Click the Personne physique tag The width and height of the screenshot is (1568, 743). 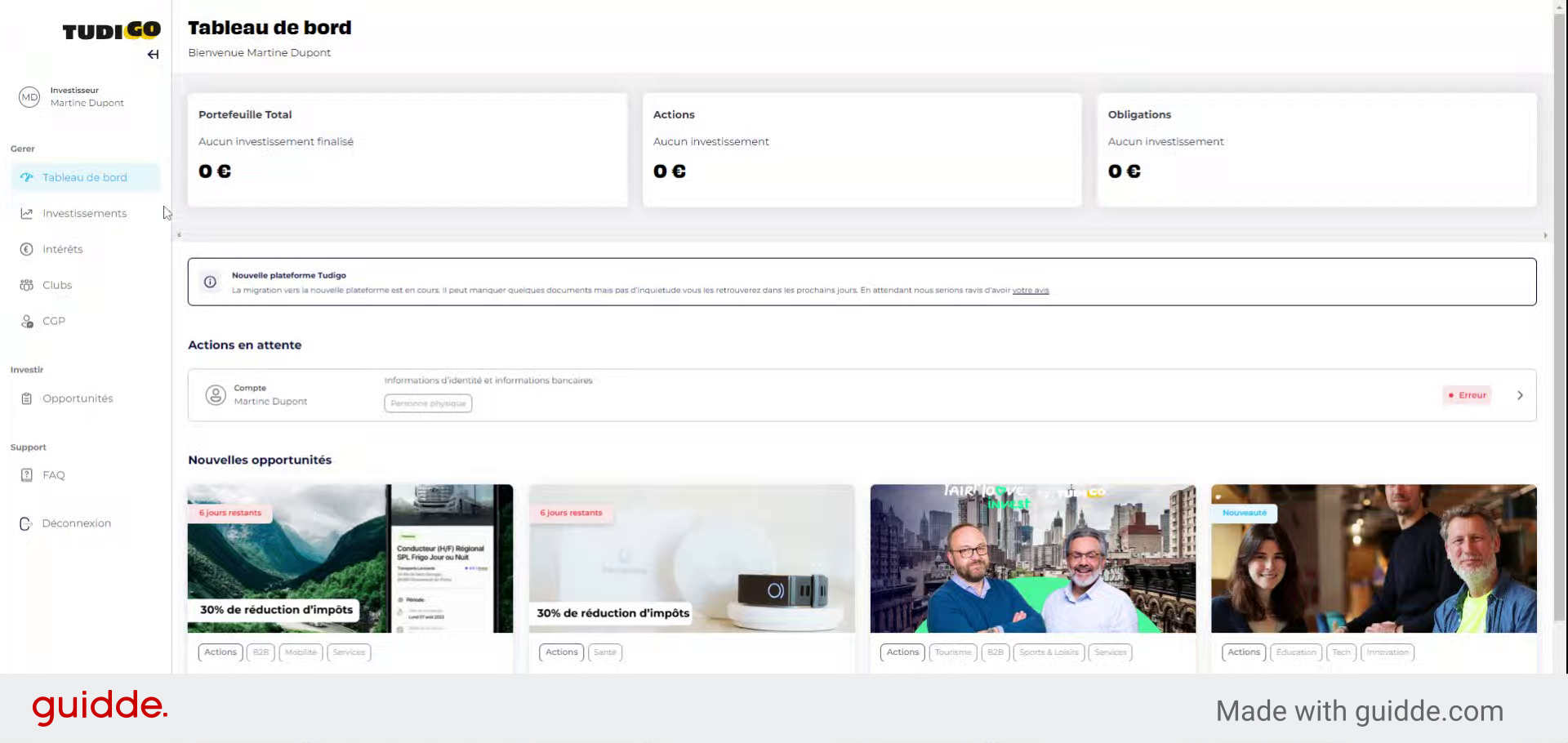click(x=428, y=403)
